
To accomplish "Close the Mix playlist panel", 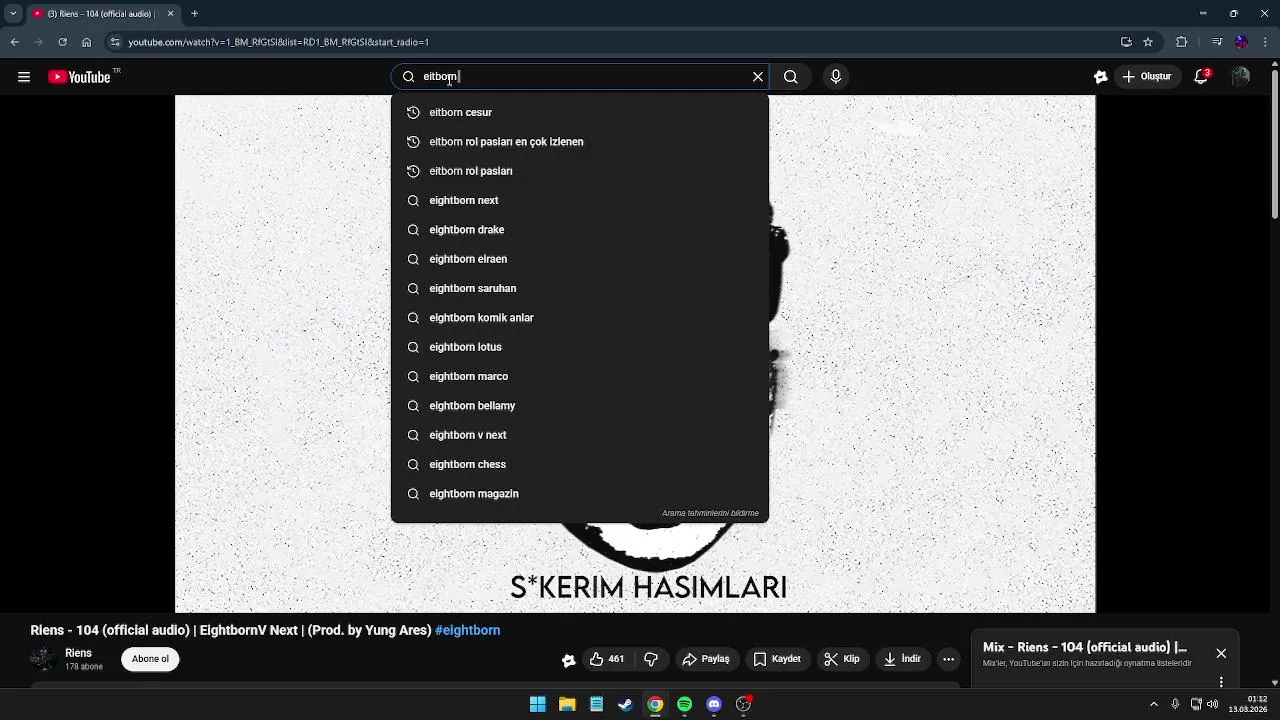I will pyautogui.click(x=1221, y=653).
